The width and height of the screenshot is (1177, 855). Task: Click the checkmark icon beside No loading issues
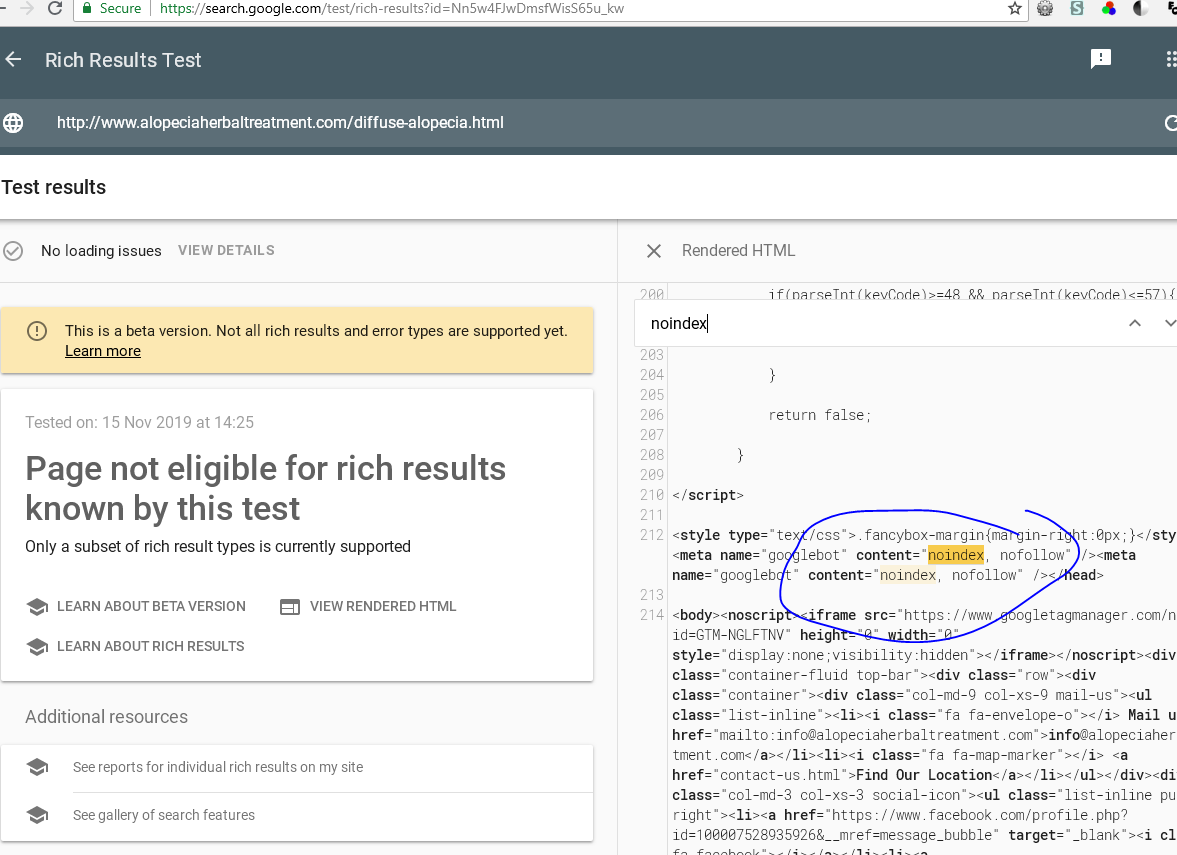point(13,251)
